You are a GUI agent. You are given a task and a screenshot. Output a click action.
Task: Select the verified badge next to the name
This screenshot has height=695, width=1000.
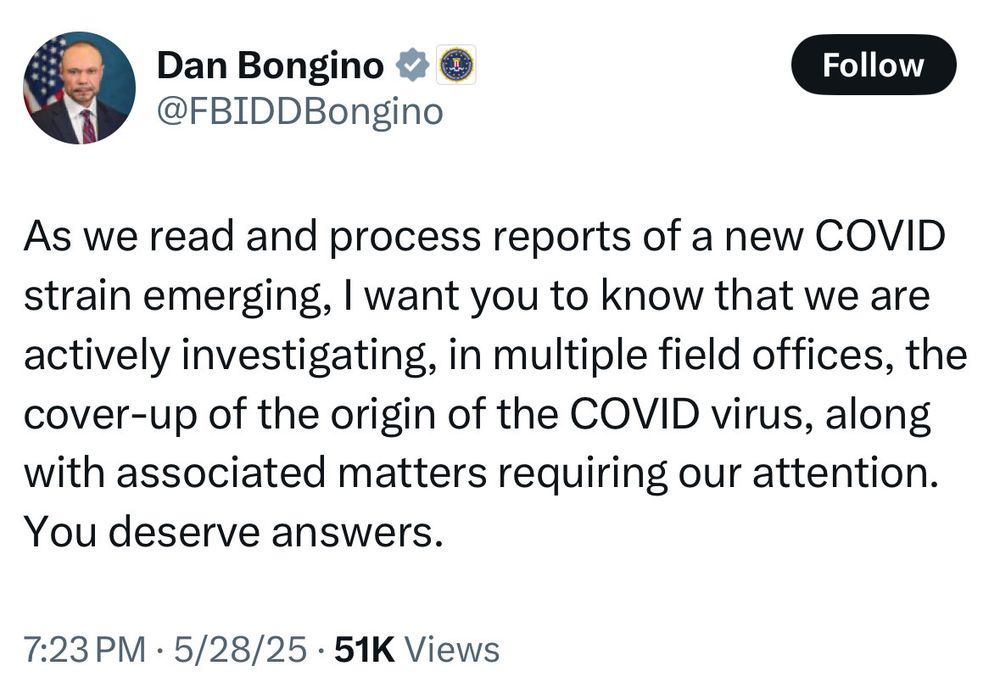click(411, 64)
